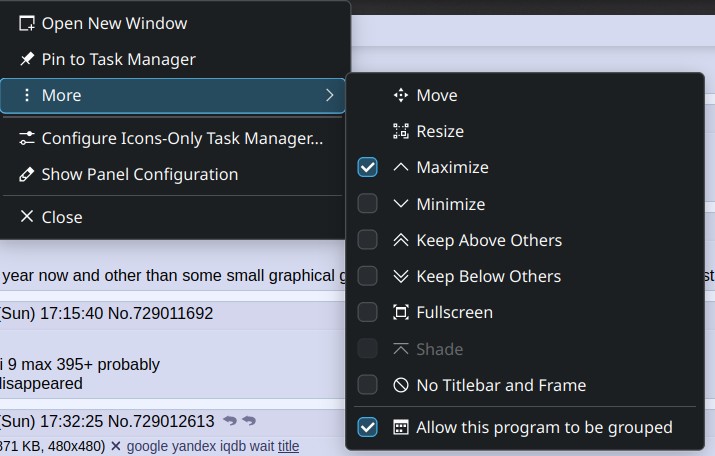The width and height of the screenshot is (715, 456).
Task: Click the (Sun) 17:15:40 timestamp
Action: click(52, 314)
